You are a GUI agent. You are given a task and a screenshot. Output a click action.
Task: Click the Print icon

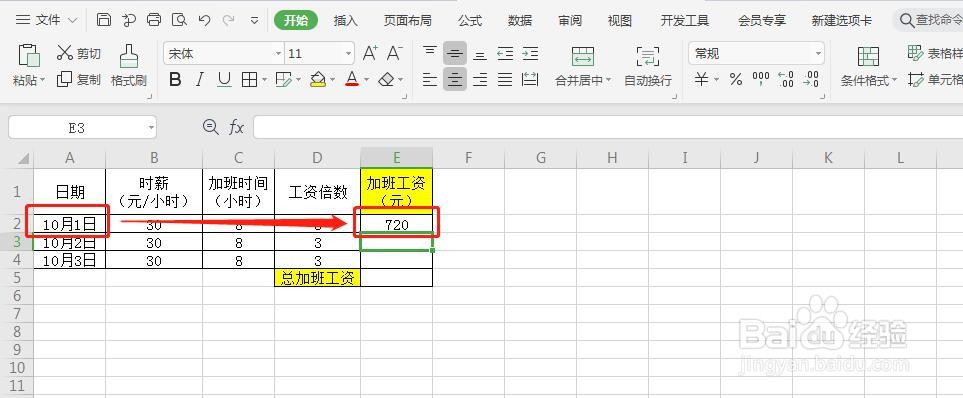[x=154, y=20]
